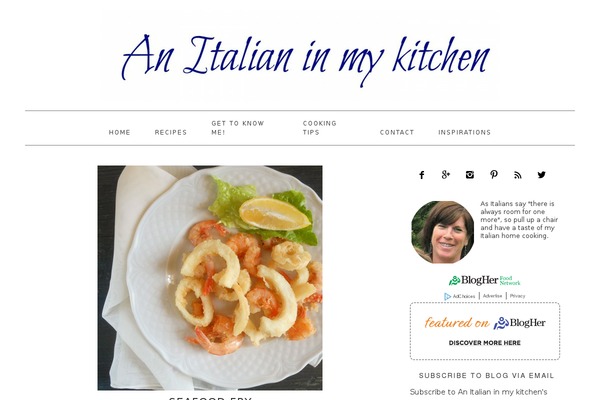Open the RSS feed icon
Image resolution: width=600 pixels, height=400 pixels.
tap(518, 175)
